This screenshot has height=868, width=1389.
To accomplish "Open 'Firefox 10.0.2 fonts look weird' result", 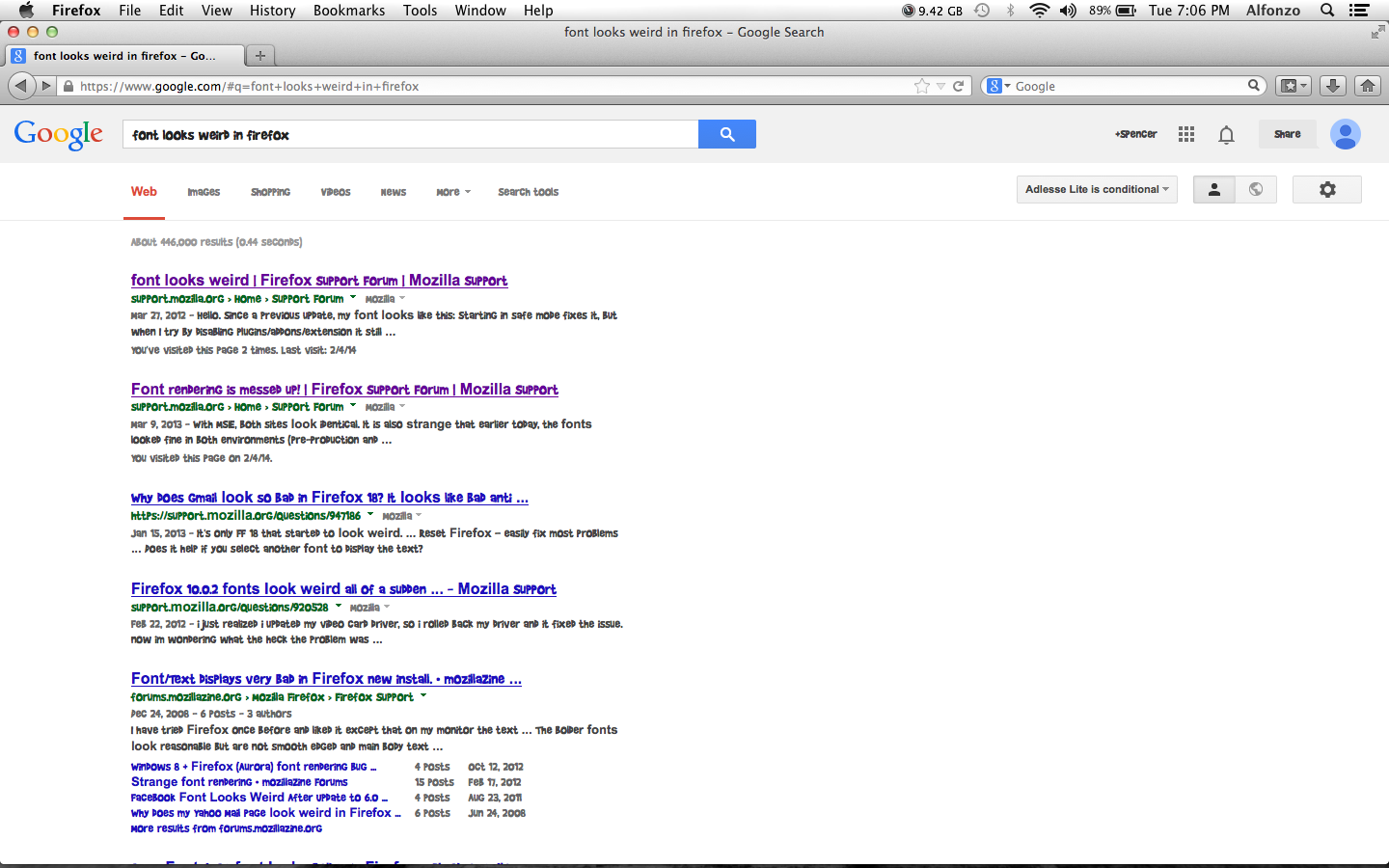I will 343,589.
